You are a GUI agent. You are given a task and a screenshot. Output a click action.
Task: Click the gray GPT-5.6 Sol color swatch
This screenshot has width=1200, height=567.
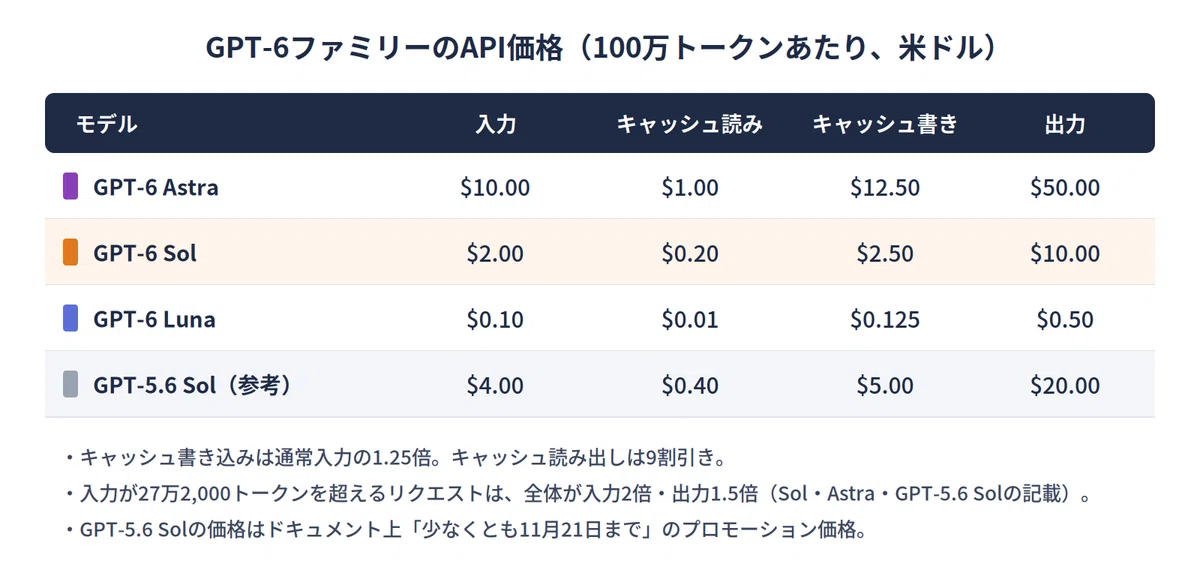(x=70, y=384)
